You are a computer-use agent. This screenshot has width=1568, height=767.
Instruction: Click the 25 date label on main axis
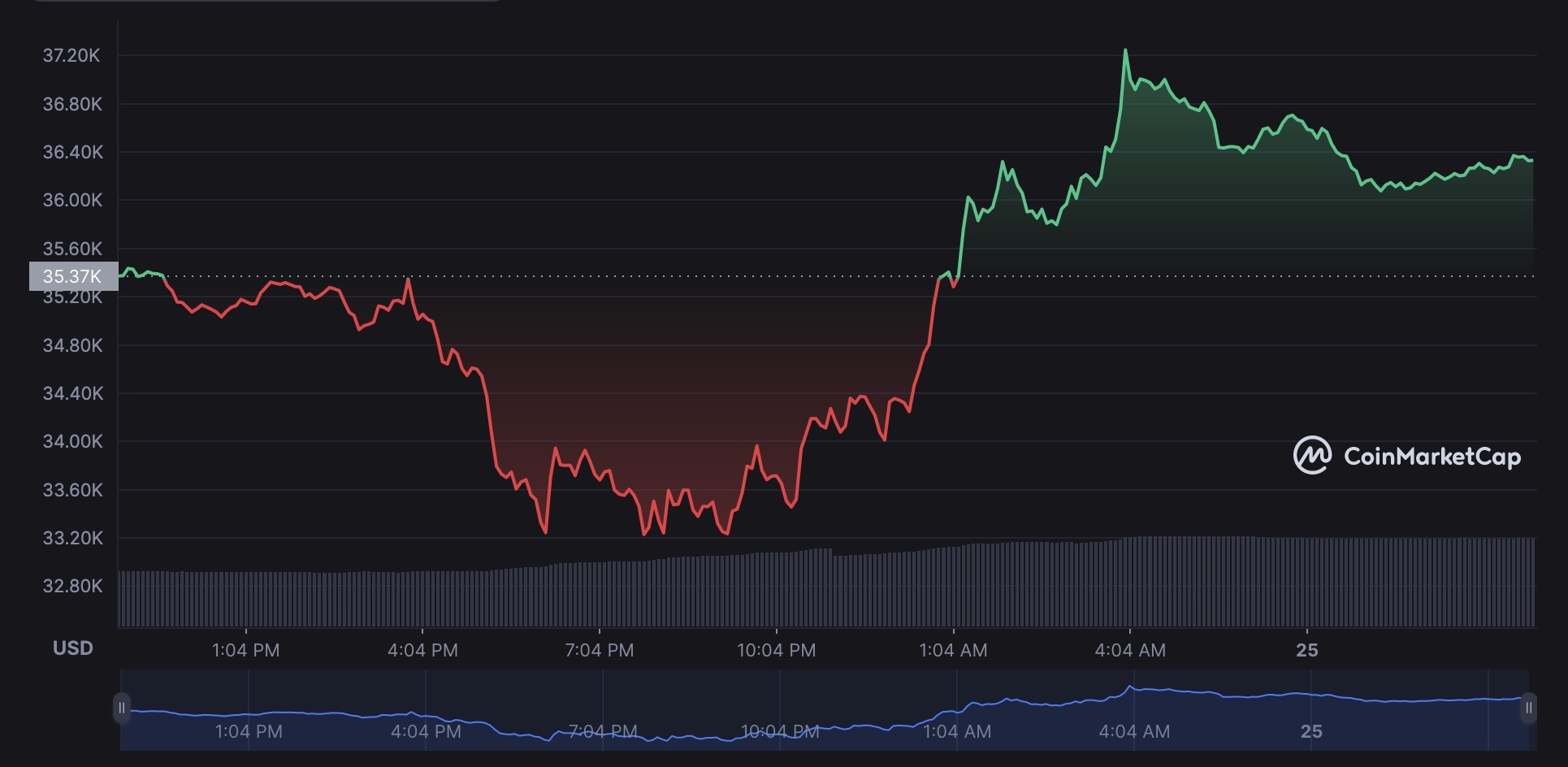point(1306,650)
